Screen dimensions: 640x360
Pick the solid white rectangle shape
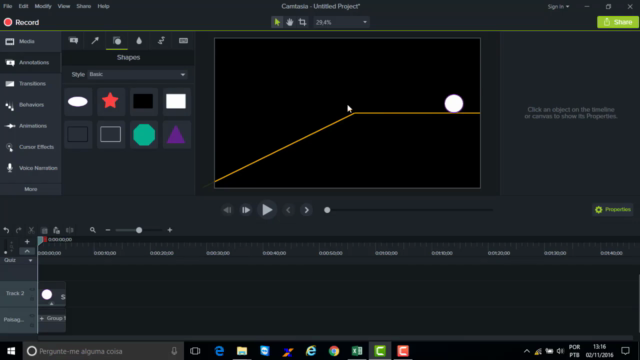(x=176, y=101)
